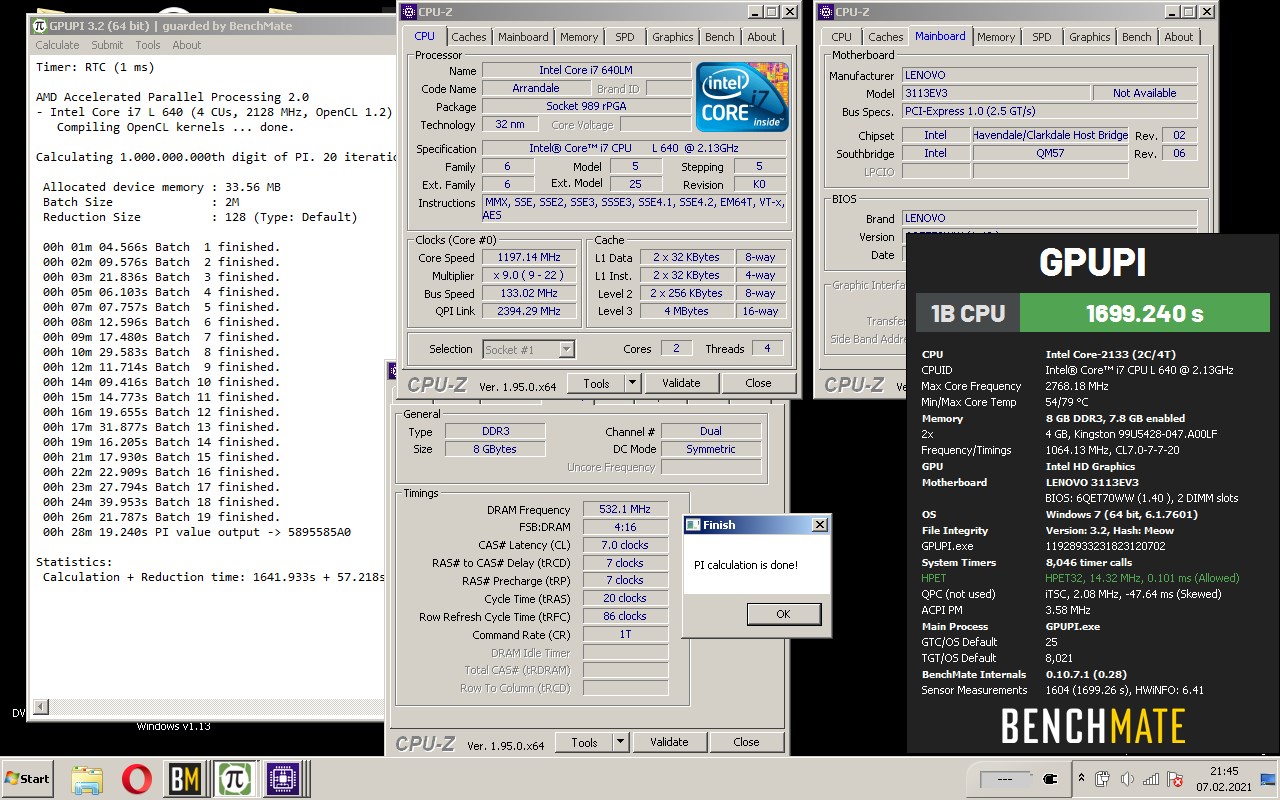Click Validate in CPU-Z Memory window
1280x800 pixels.
tap(669, 742)
